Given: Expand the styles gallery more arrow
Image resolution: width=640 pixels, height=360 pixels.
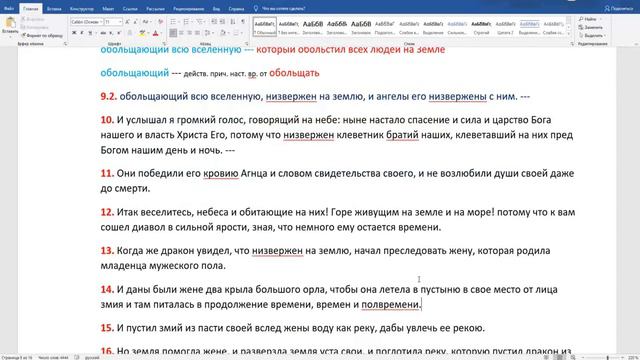Looking at the screenshot, I should point(569,33).
